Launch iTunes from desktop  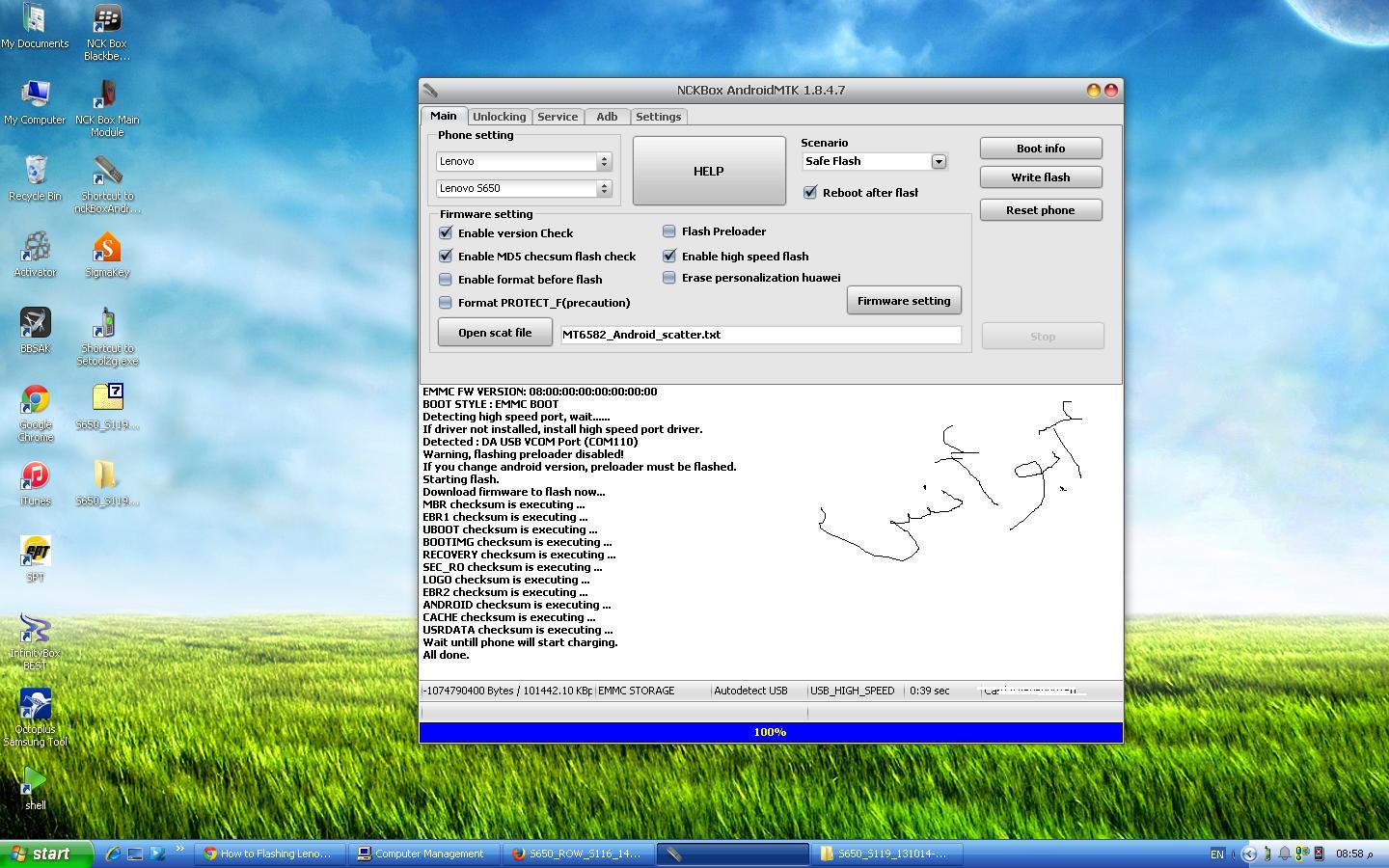[x=35, y=483]
